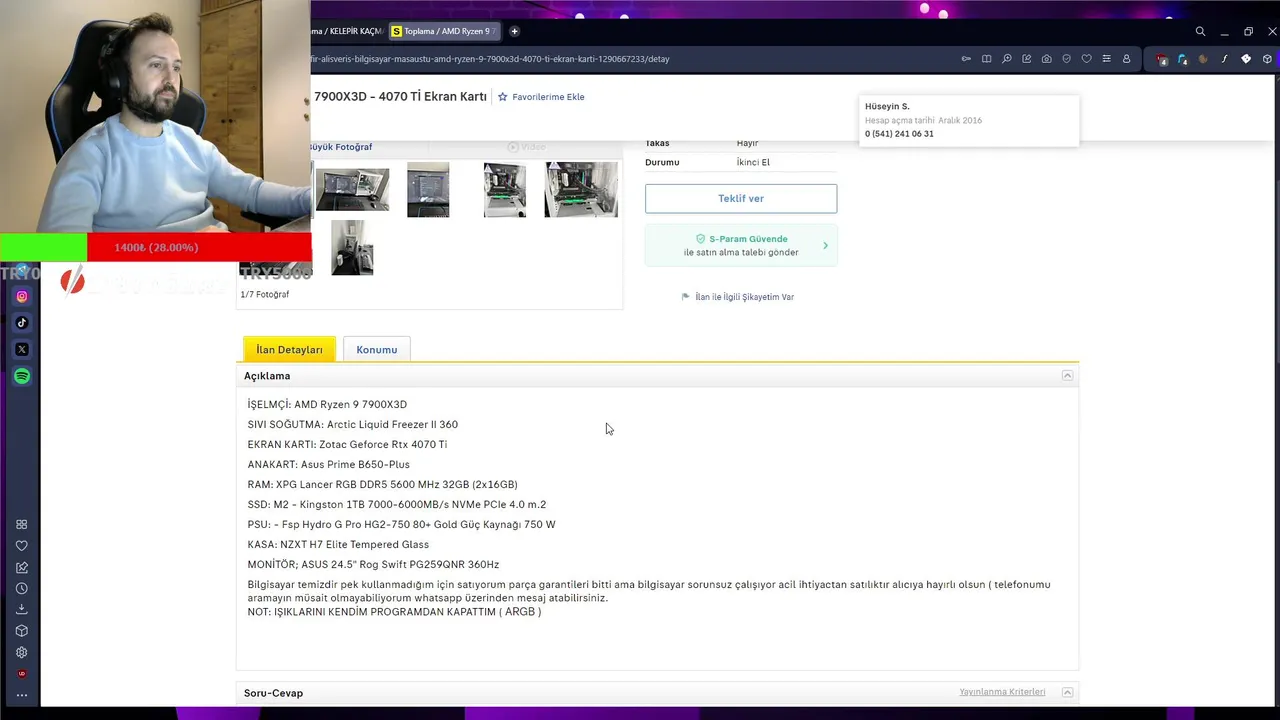
Task: Switch to the Konumu tab
Action: [x=377, y=349]
